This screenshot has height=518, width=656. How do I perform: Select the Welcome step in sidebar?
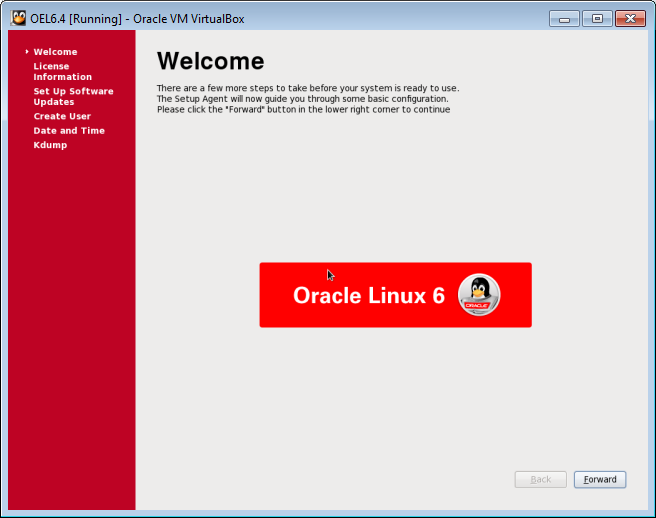pos(55,52)
